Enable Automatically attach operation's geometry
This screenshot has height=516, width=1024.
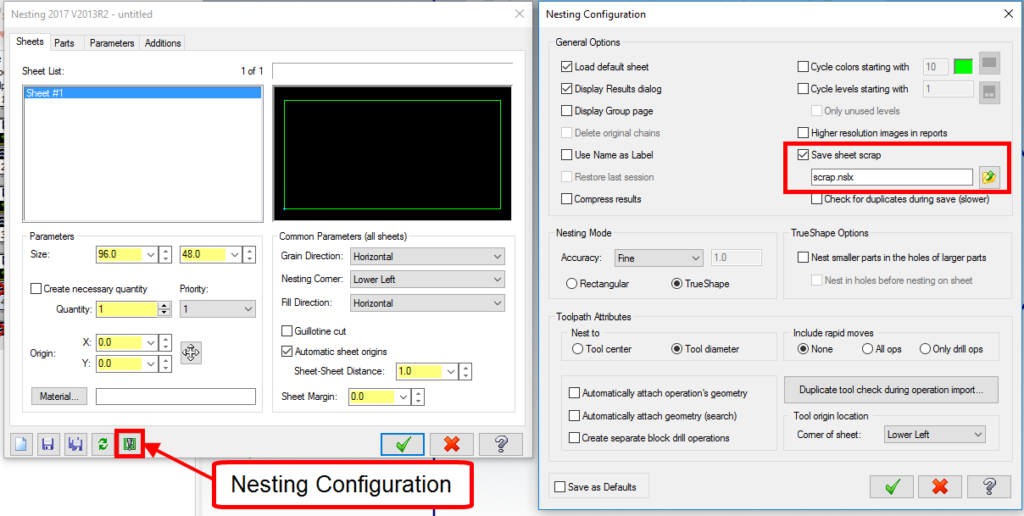(x=574, y=393)
